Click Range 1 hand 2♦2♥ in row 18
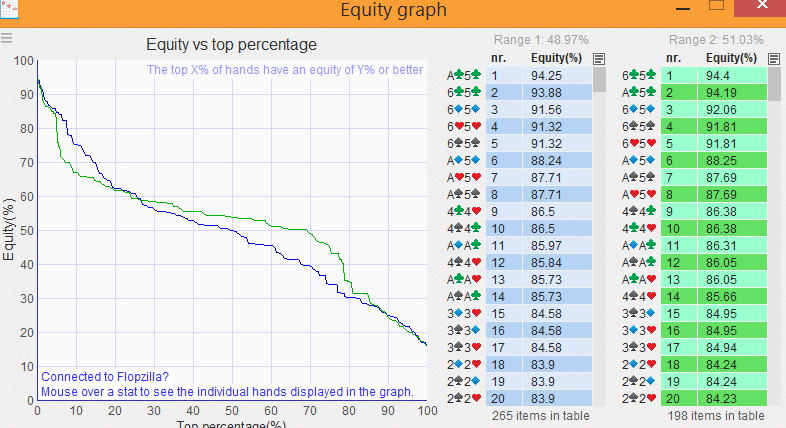Viewport: 786px width, 428px height. pos(464,365)
